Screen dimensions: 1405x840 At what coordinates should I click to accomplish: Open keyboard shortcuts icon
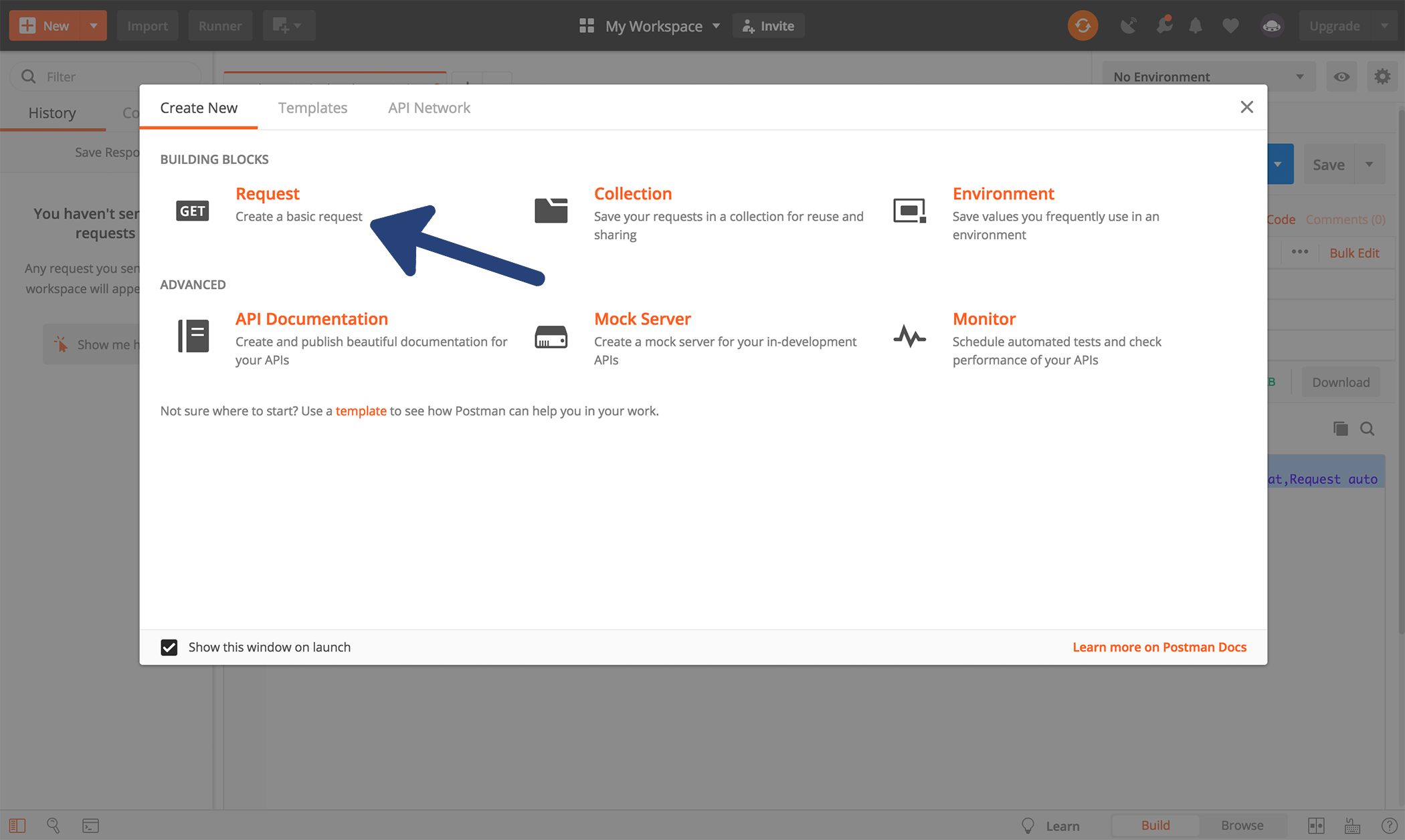(1352, 826)
